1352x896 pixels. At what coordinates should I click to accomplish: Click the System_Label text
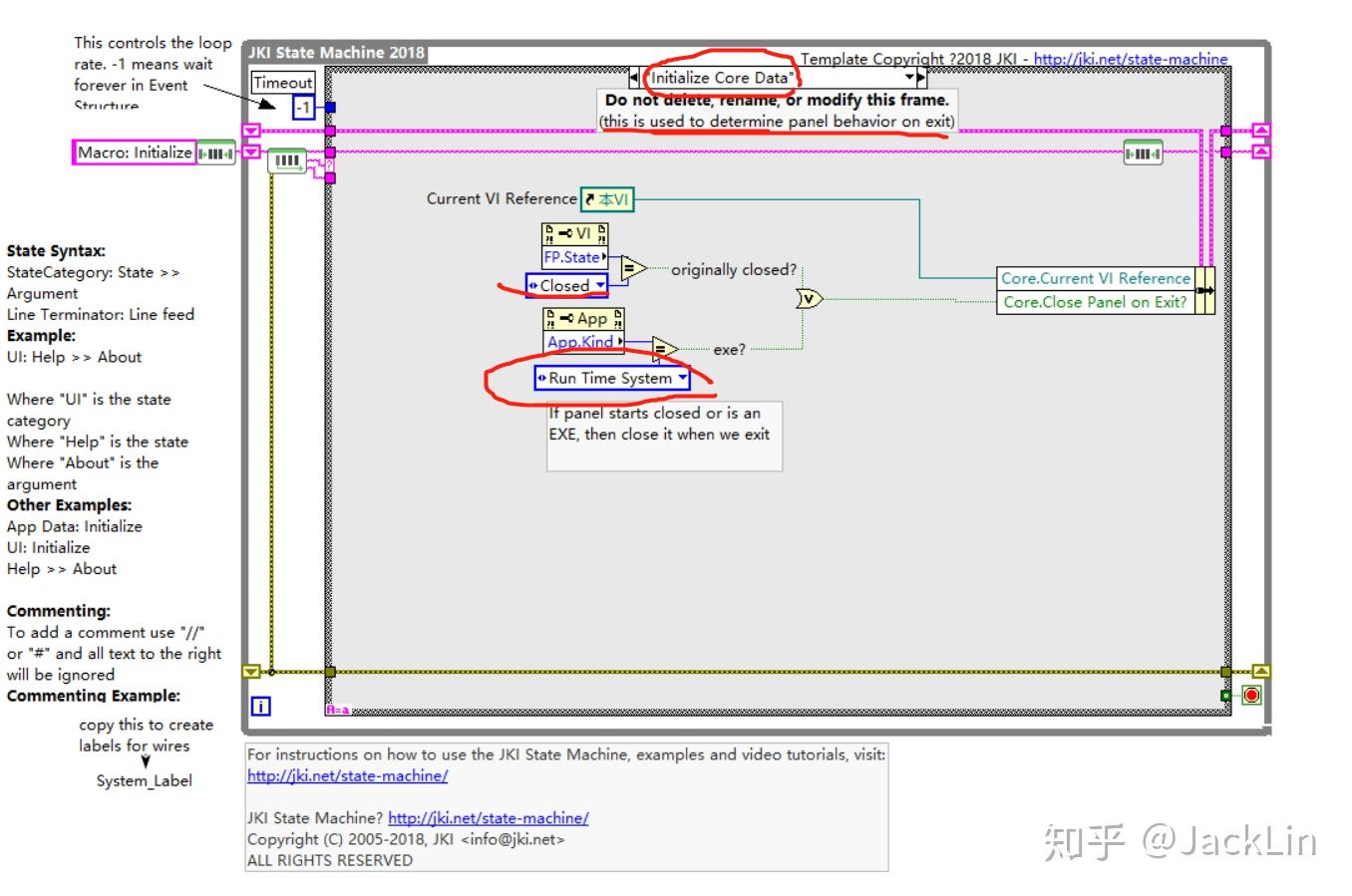145,780
